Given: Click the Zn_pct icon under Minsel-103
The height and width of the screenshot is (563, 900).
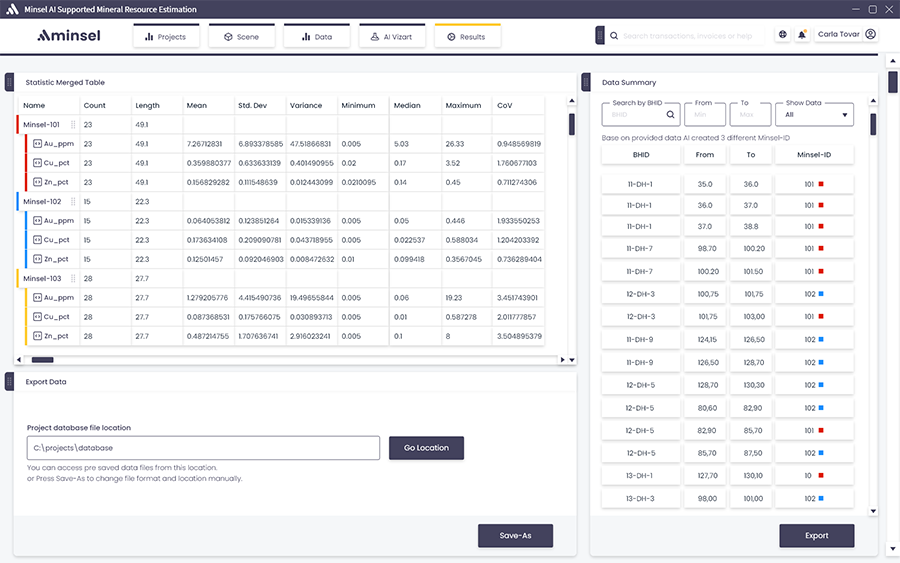Looking at the screenshot, I should (x=37, y=336).
